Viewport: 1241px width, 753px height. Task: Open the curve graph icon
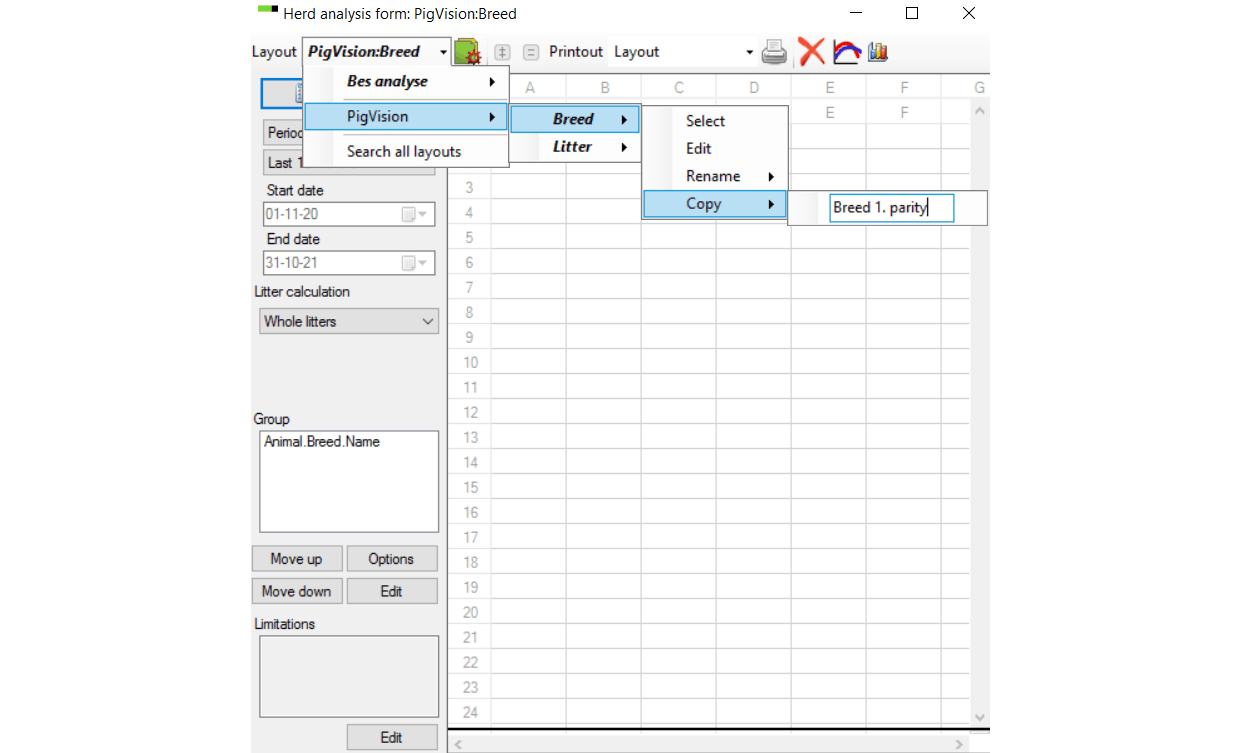coord(847,52)
